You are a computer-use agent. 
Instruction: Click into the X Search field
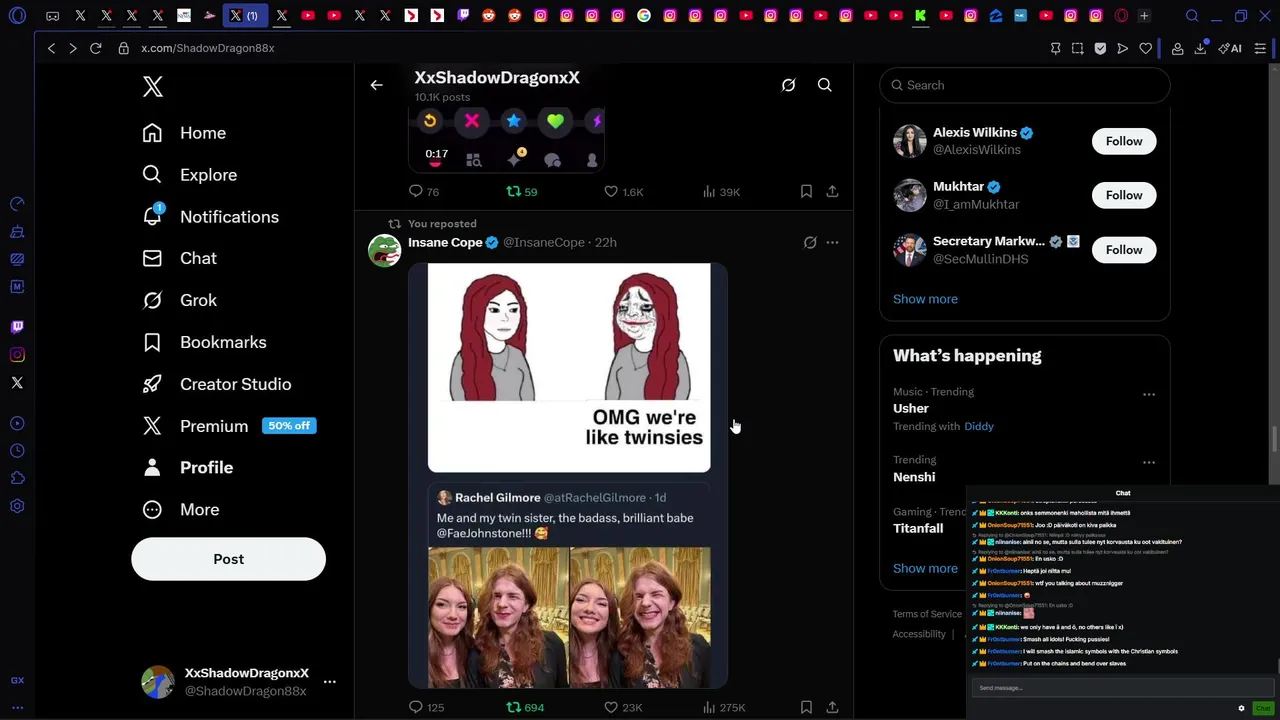pyautogui.click(x=1025, y=85)
